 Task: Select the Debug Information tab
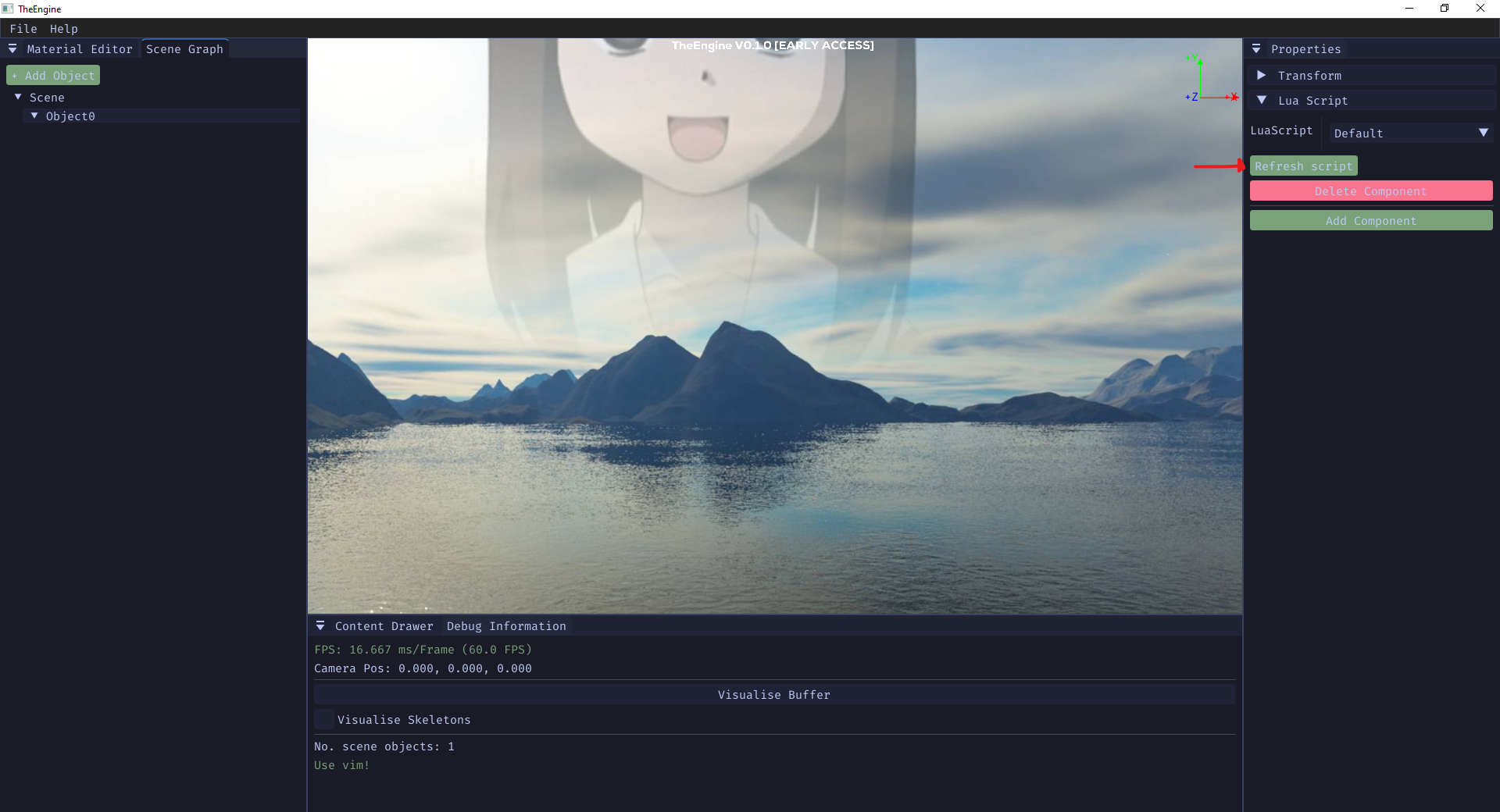click(506, 626)
